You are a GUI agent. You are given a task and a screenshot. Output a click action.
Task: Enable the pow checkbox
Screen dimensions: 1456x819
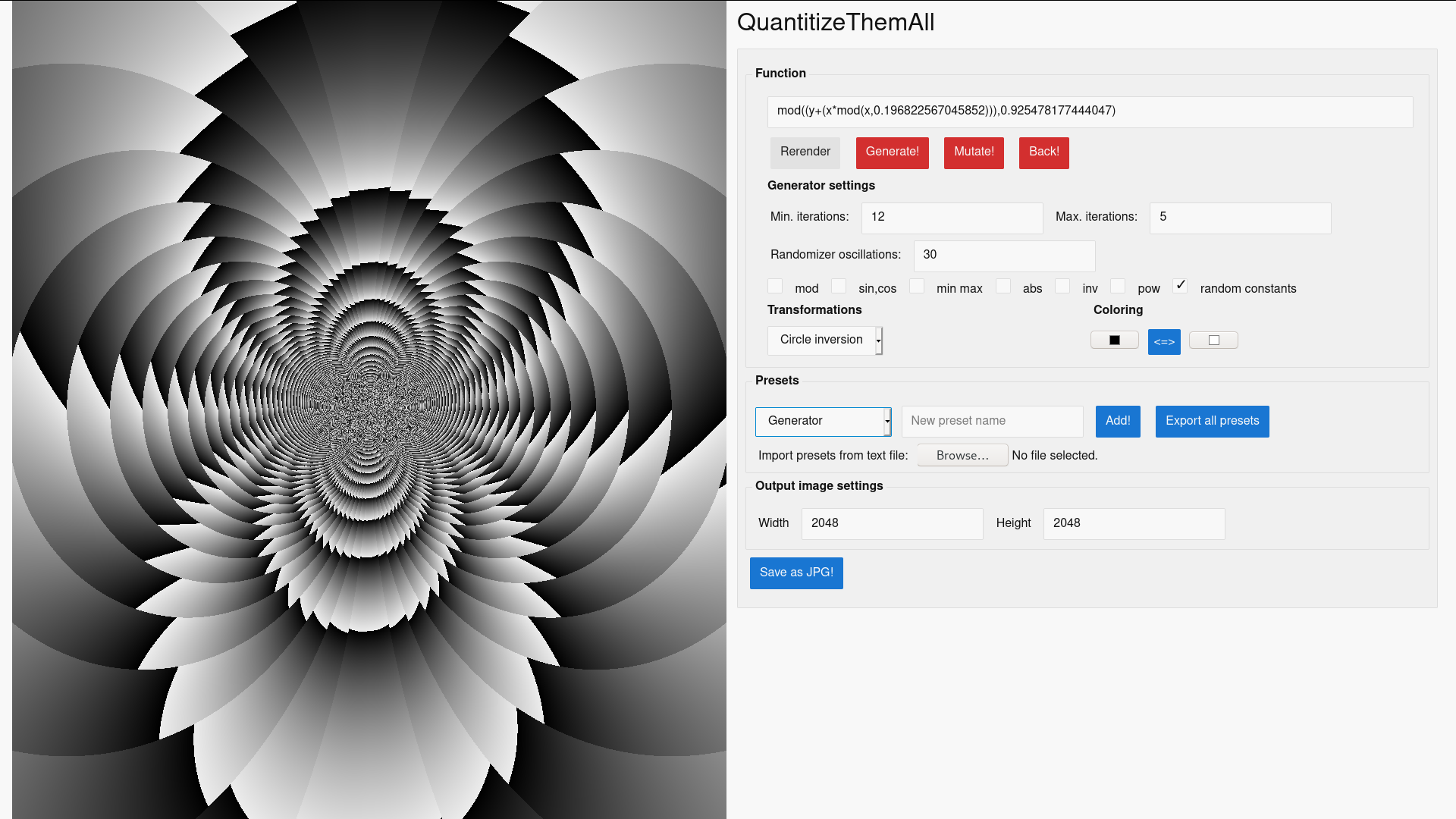coord(1118,286)
